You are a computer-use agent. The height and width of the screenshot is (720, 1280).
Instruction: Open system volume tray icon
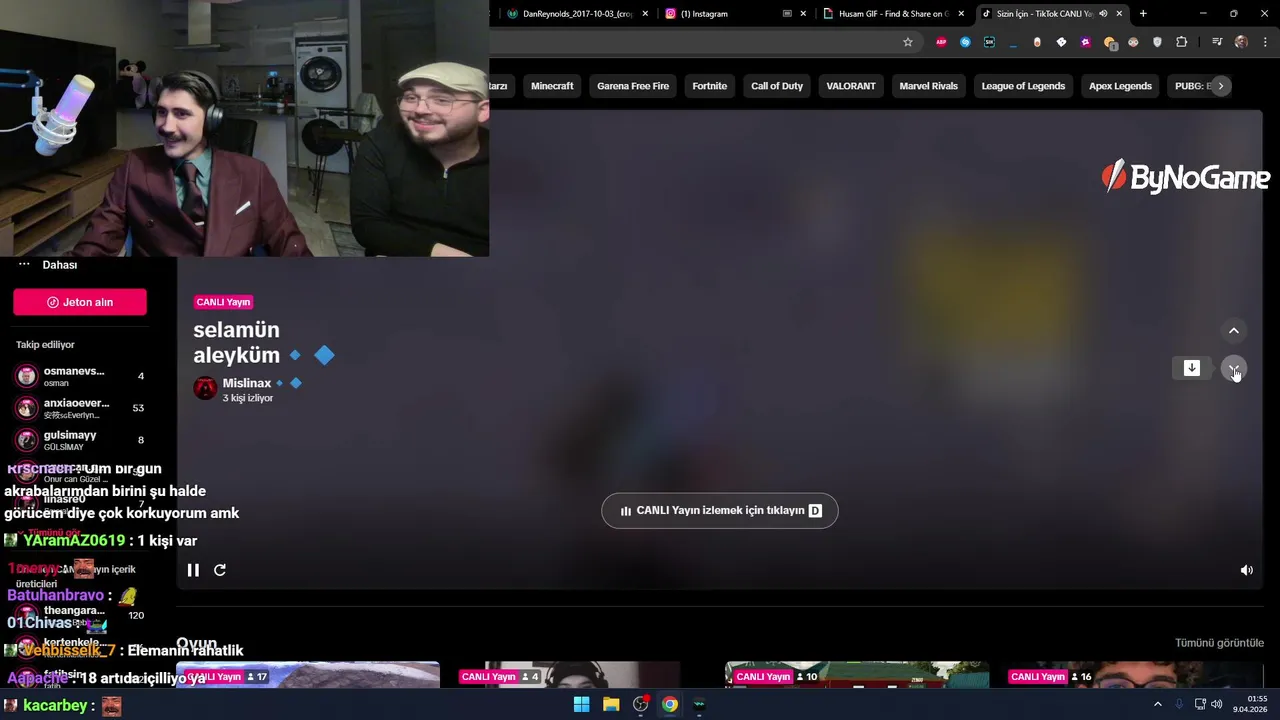coord(1217,705)
